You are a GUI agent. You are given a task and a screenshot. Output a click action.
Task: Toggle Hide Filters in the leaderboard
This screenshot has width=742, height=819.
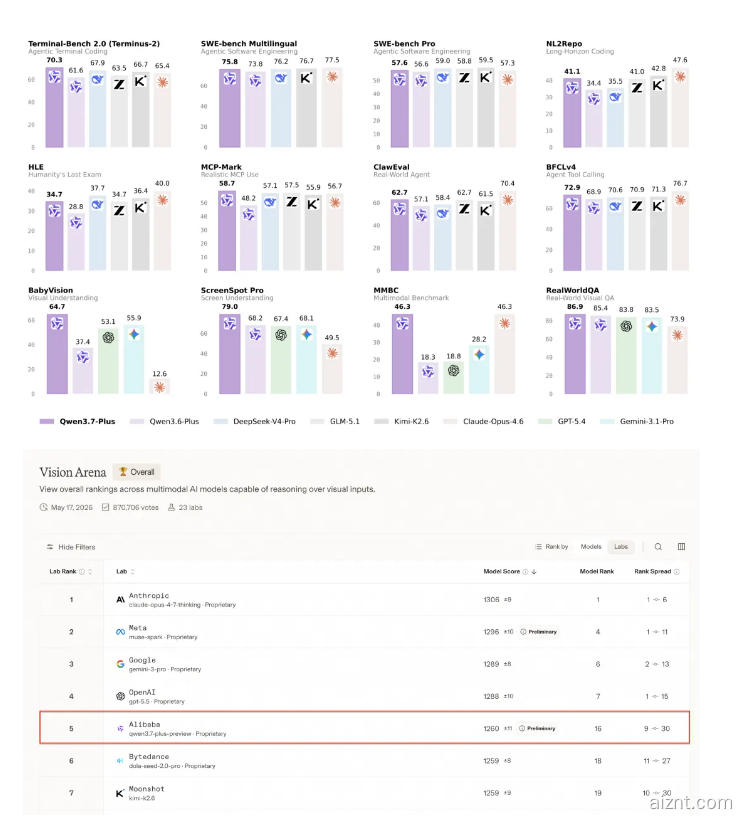point(72,547)
